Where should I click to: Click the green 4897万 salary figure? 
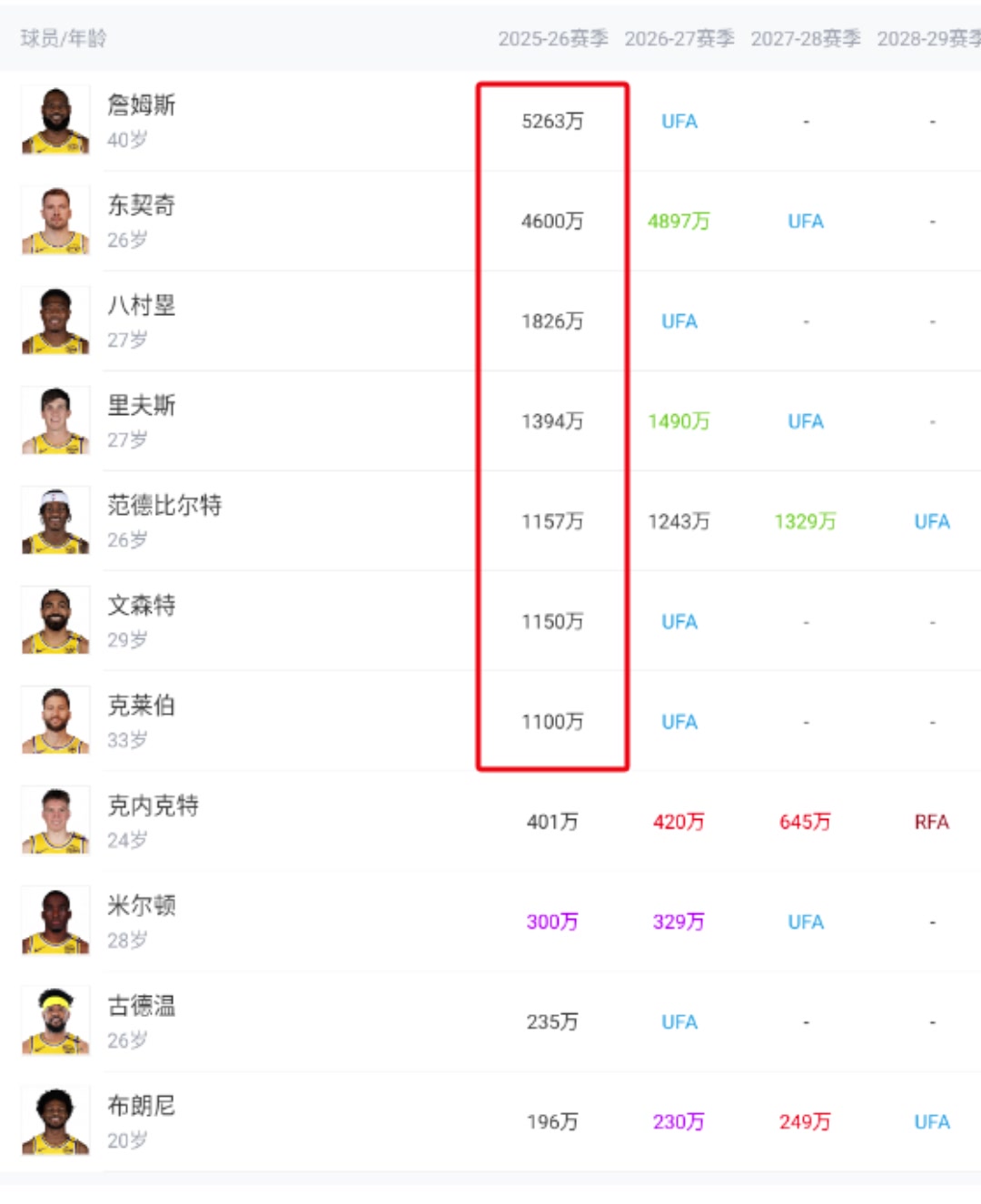tap(679, 221)
